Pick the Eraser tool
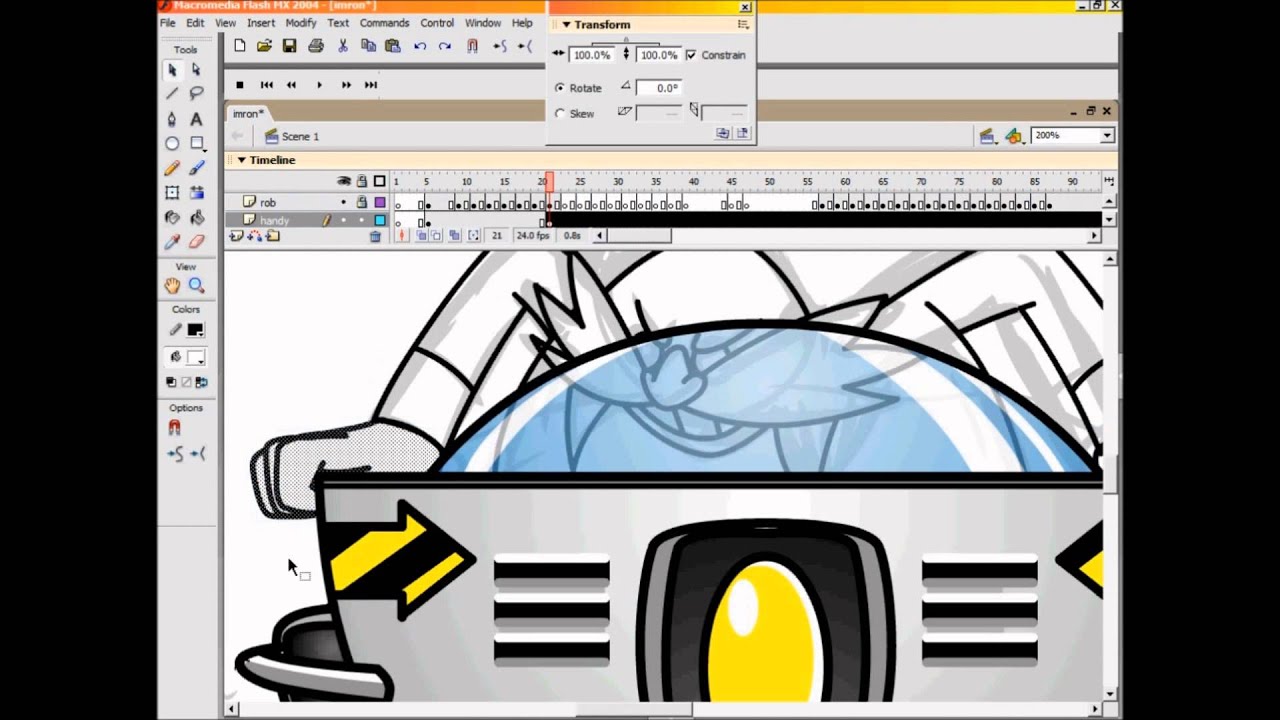The height and width of the screenshot is (720, 1280). (196, 241)
